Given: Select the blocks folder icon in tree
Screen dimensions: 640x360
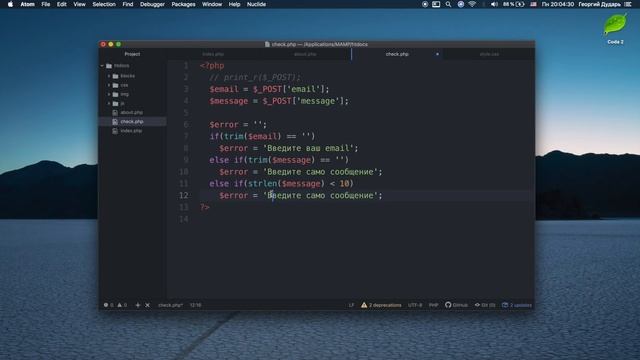Looking at the screenshot, I should coord(116,76).
